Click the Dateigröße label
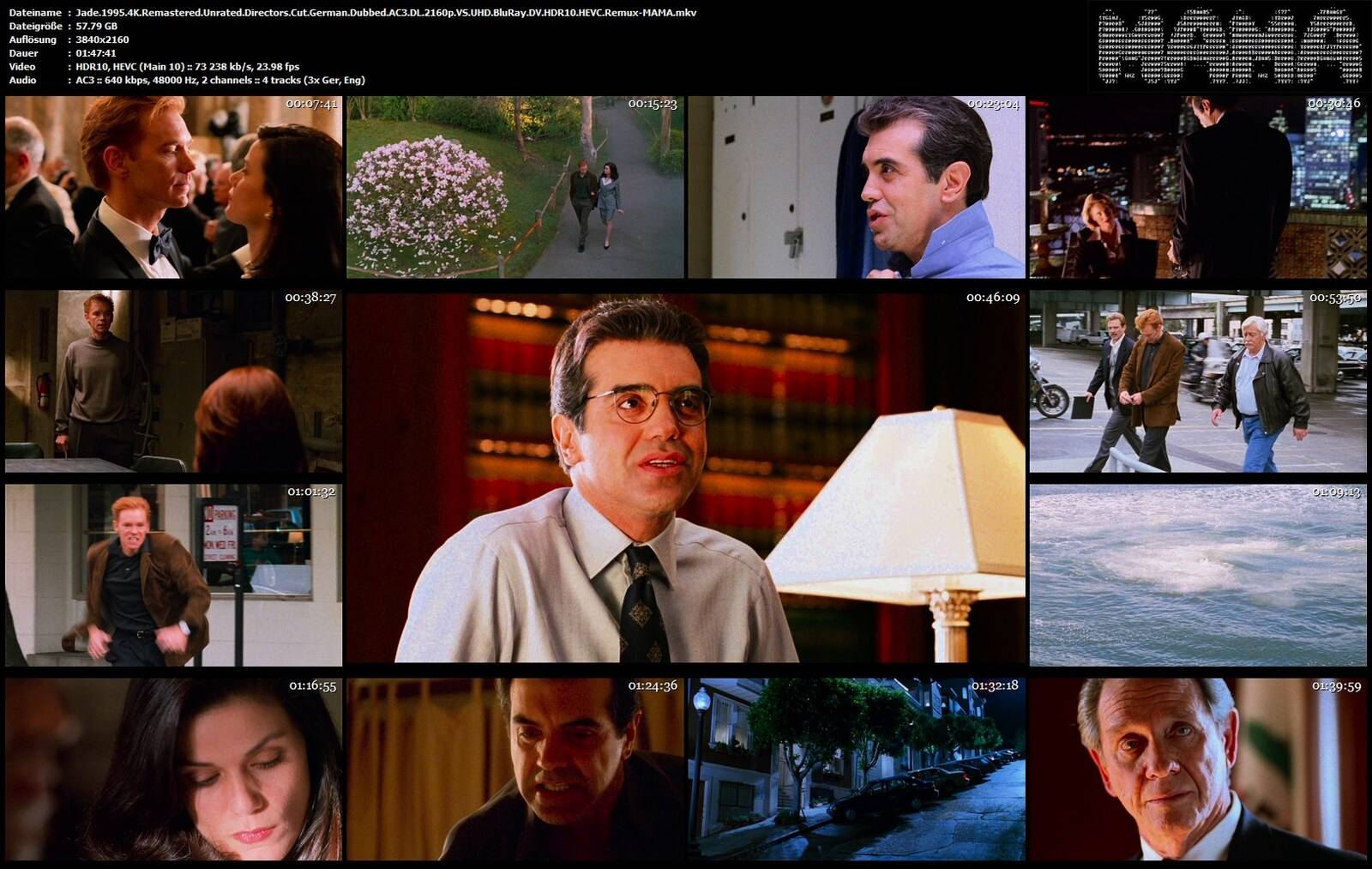This screenshot has height=869, width=1372. click(x=34, y=27)
